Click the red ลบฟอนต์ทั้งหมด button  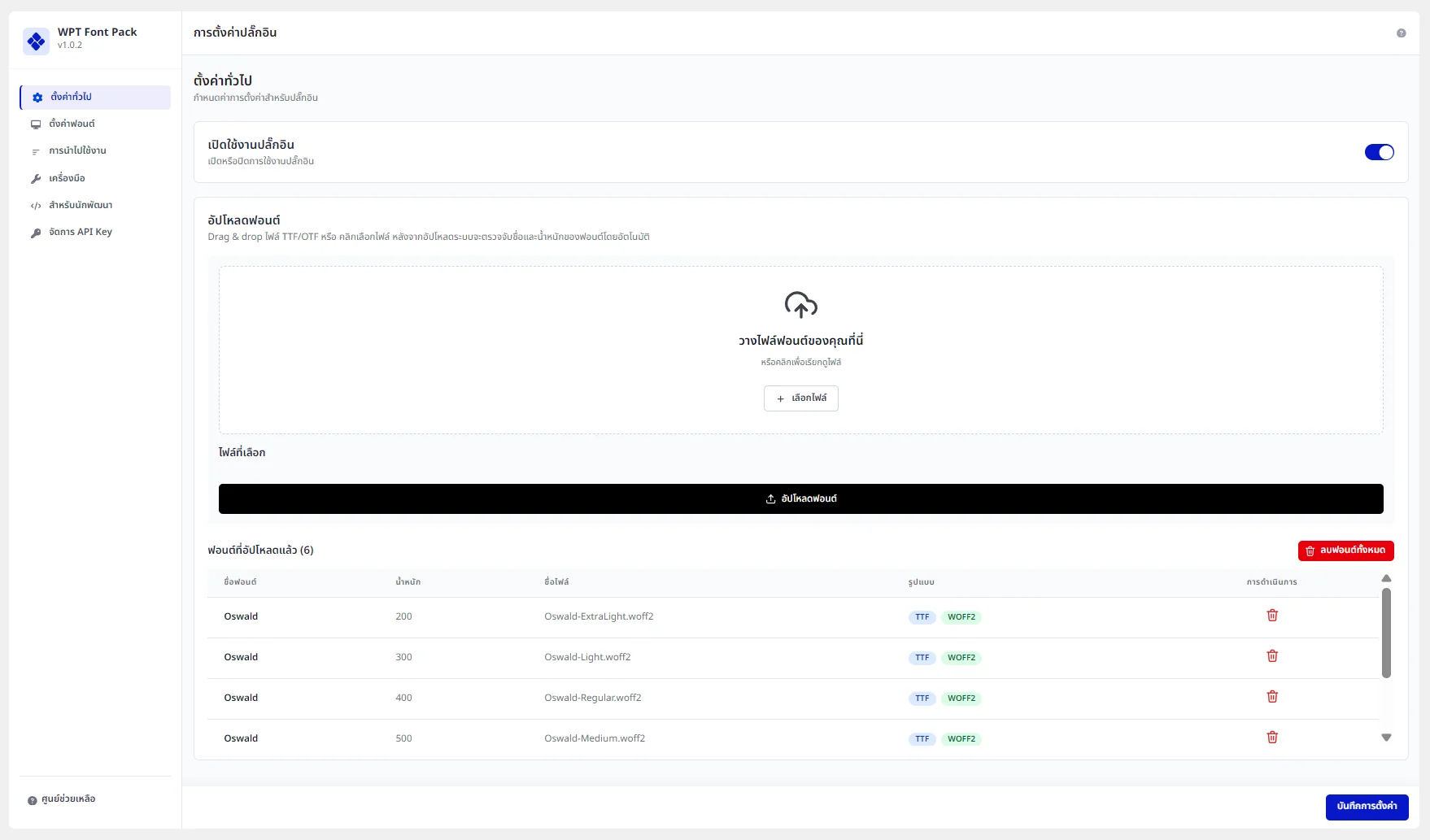click(1346, 551)
